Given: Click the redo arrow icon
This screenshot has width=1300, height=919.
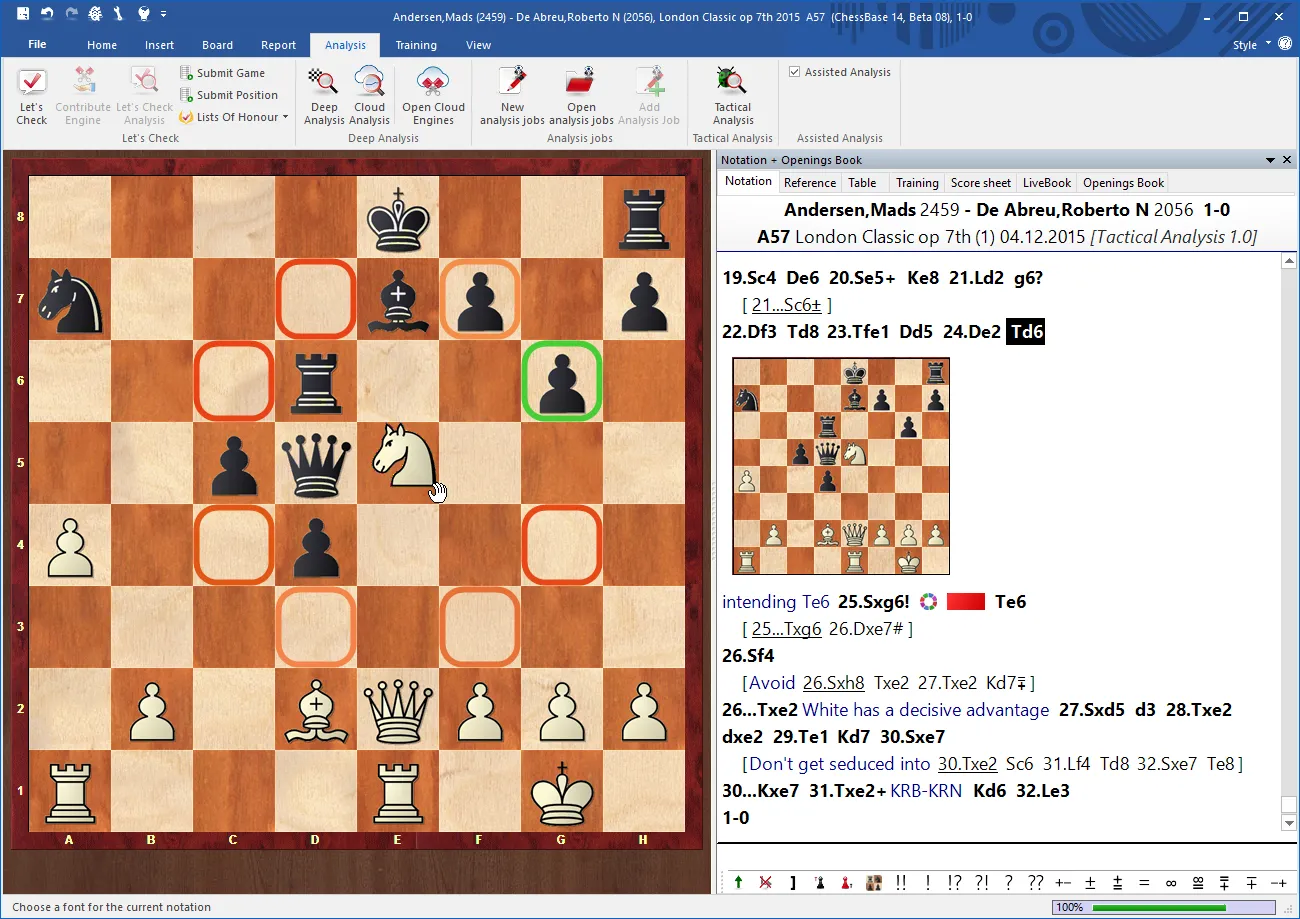Looking at the screenshot, I should pos(71,14).
